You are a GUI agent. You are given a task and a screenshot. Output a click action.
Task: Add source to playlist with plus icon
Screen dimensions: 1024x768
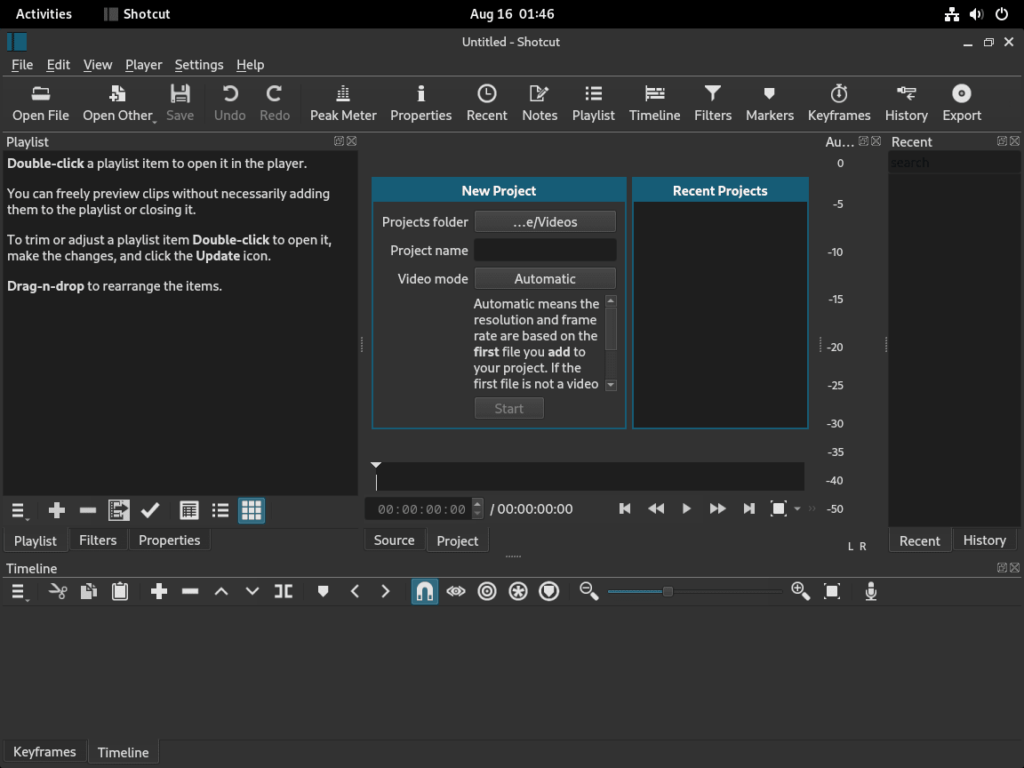[57, 511]
